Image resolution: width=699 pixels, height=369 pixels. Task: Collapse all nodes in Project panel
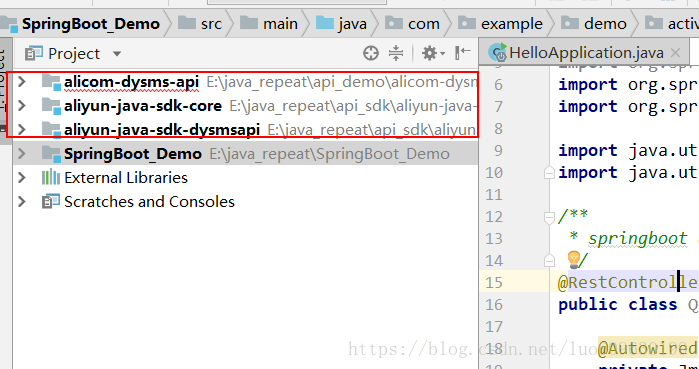click(395, 53)
